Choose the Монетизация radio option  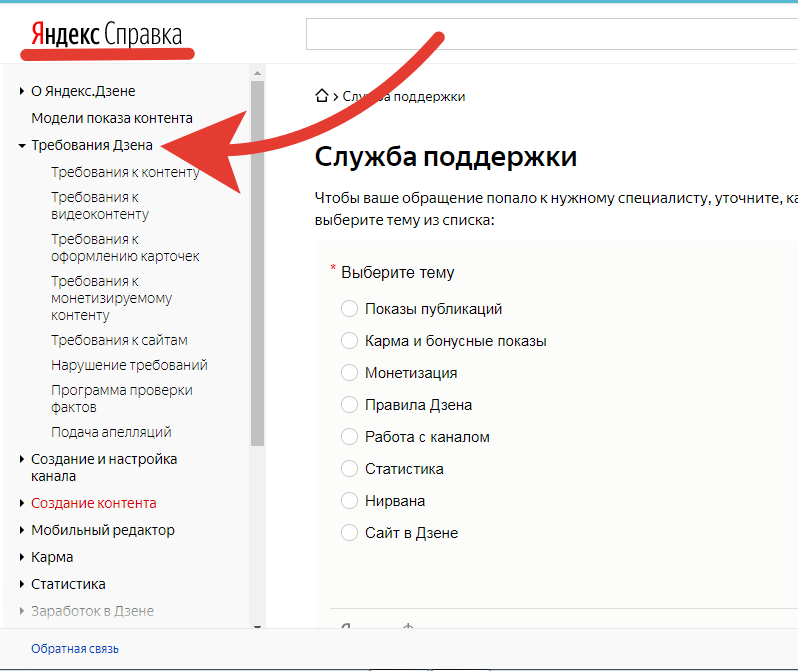349,373
